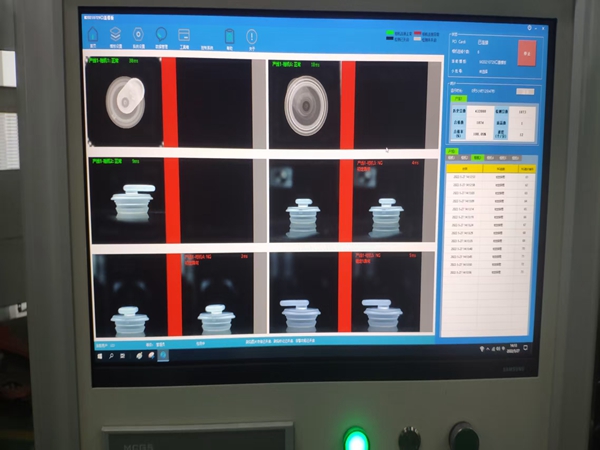Click the search icon on the taskbar
The width and height of the screenshot is (600, 450).
(110, 354)
